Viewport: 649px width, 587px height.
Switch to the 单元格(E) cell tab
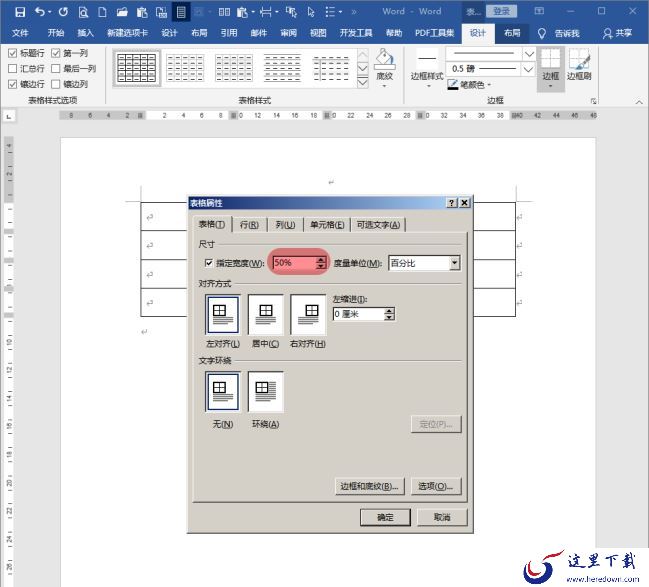327,225
